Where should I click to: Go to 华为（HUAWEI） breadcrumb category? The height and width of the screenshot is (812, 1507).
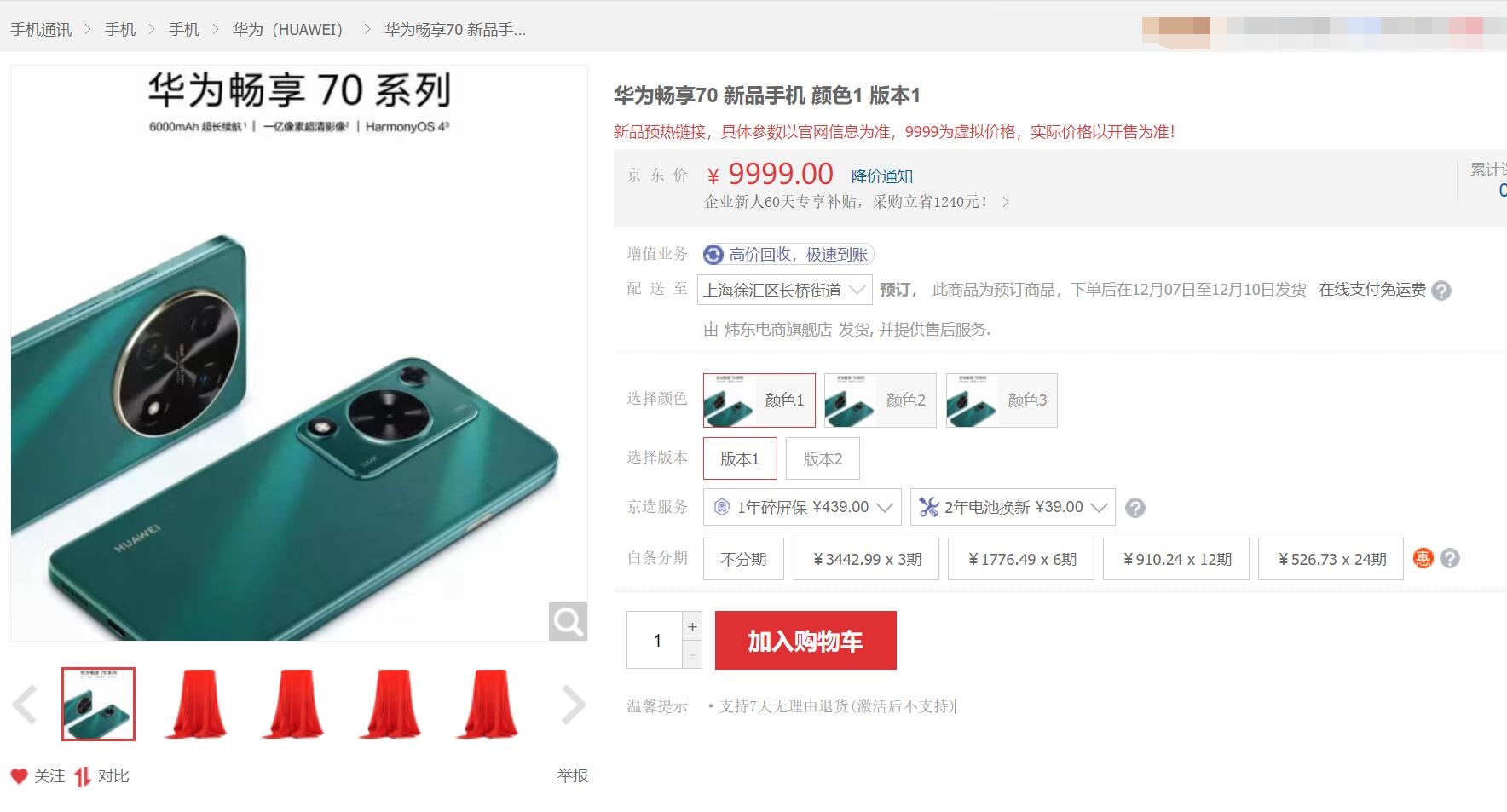click(287, 30)
